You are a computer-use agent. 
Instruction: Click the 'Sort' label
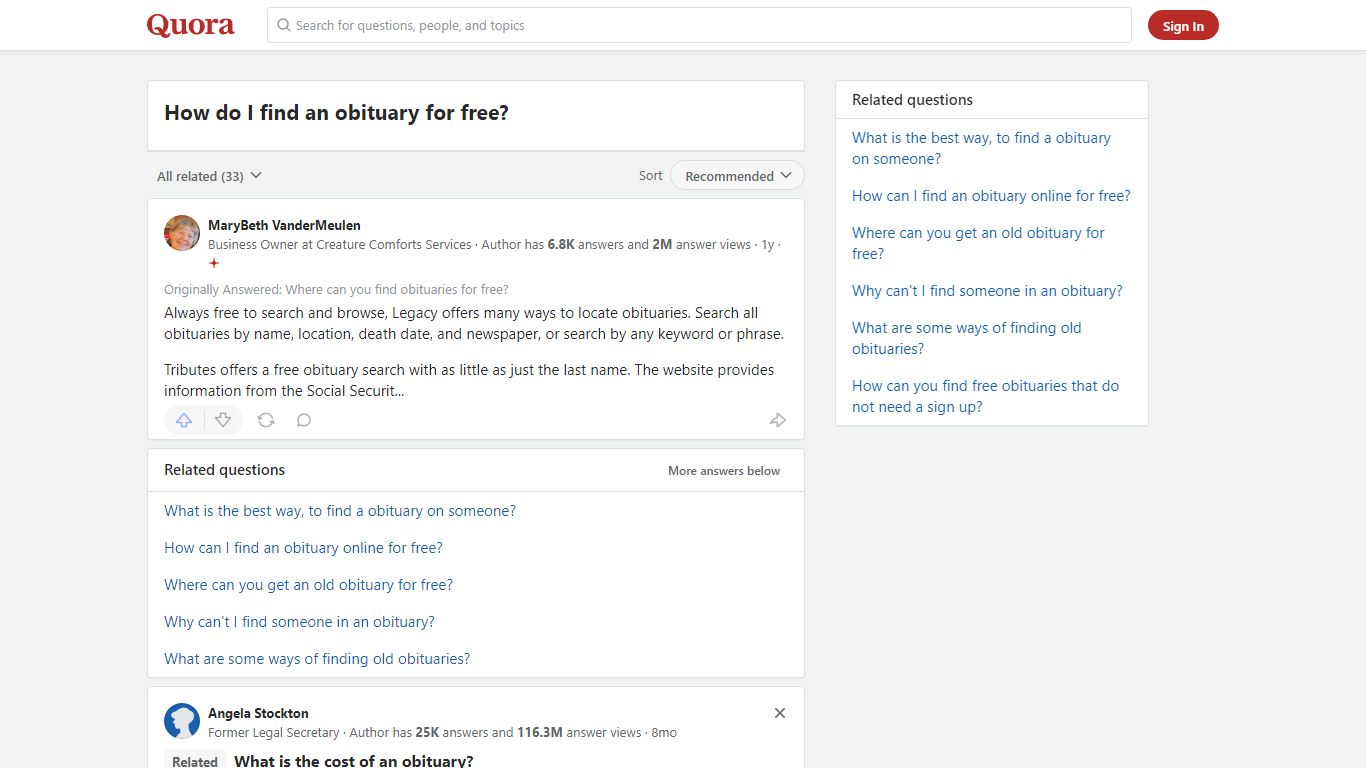651,175
